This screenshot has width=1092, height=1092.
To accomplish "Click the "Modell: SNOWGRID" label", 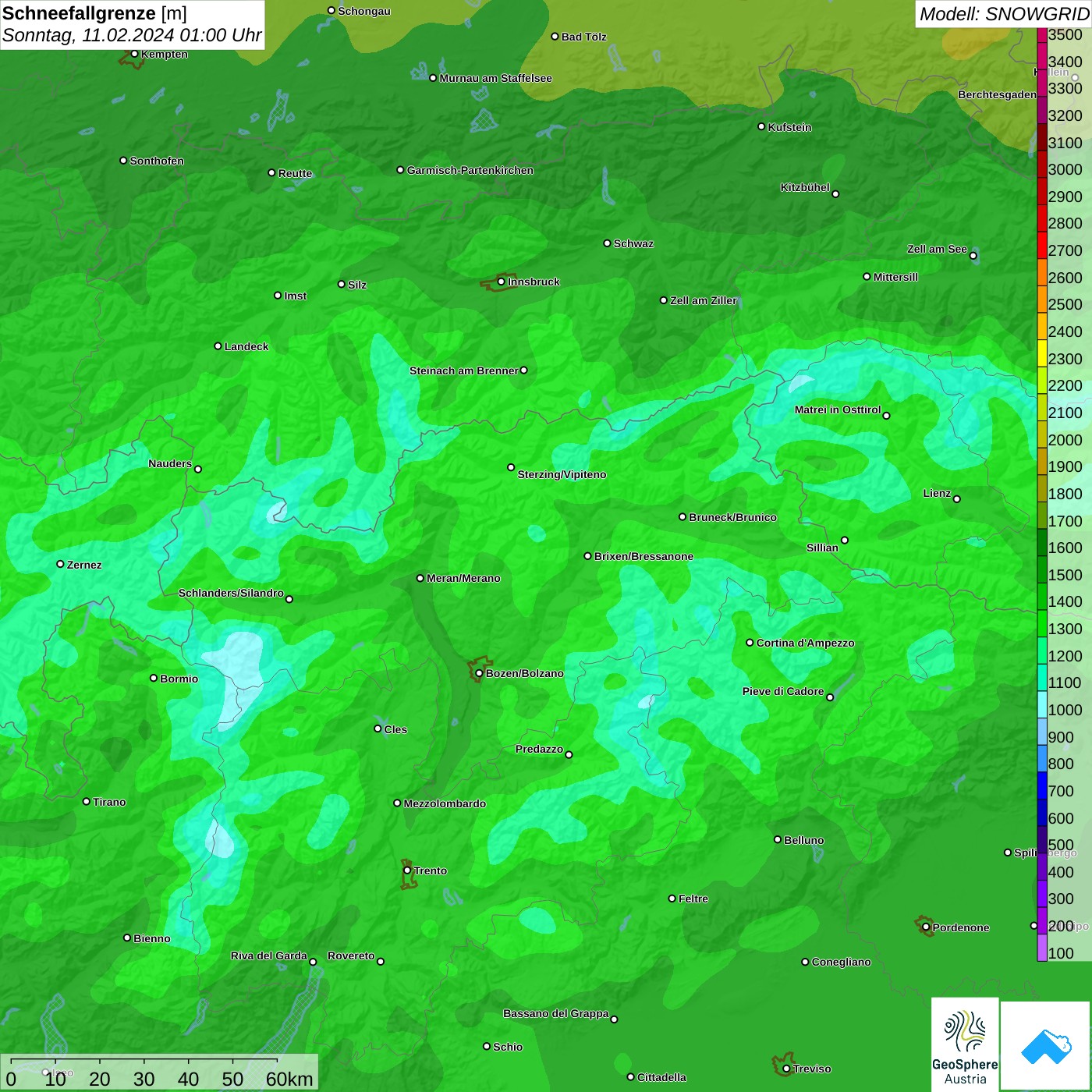I will pos(1004,14).
